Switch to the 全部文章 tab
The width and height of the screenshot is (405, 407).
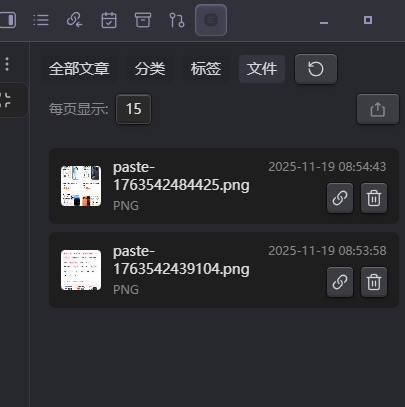pyautogui.click(x=79, y=69)
